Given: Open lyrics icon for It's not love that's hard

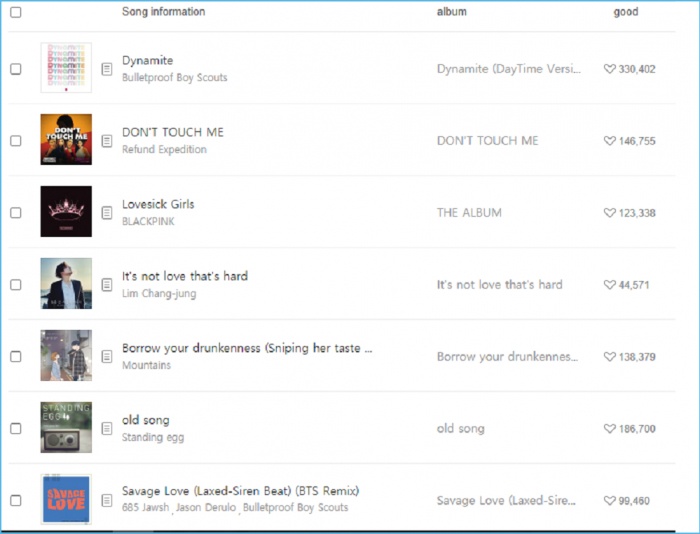Looking at the screenshot, I should click(x=107, y=285).
